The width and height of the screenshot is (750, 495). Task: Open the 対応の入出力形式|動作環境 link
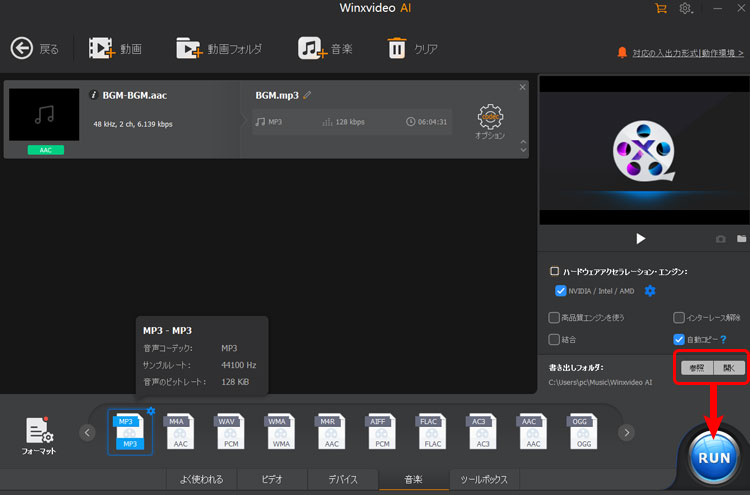click(688, 53)
